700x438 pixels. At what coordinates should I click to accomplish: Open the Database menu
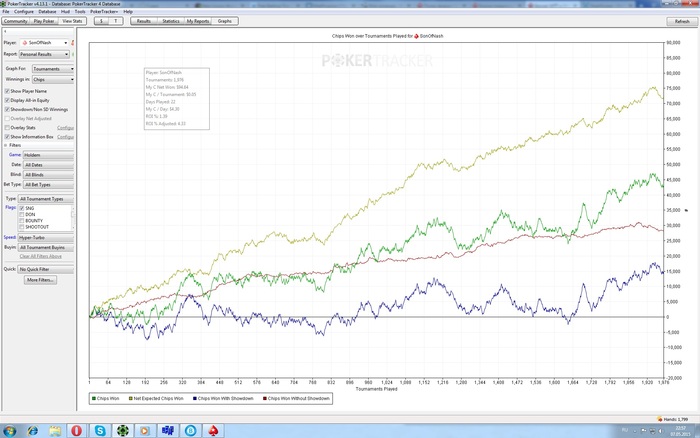tap(47, 12)
